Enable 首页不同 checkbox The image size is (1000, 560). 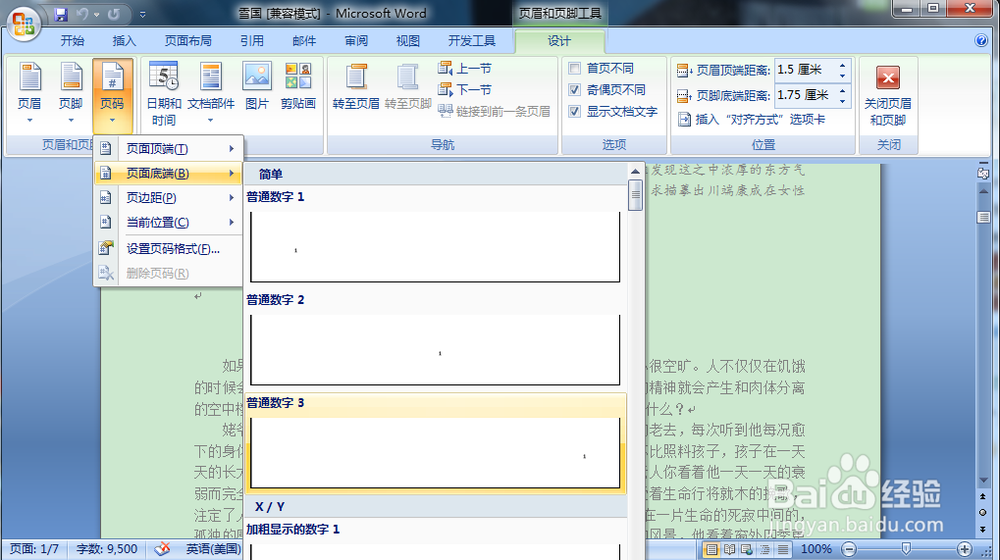tap(575, 68)
